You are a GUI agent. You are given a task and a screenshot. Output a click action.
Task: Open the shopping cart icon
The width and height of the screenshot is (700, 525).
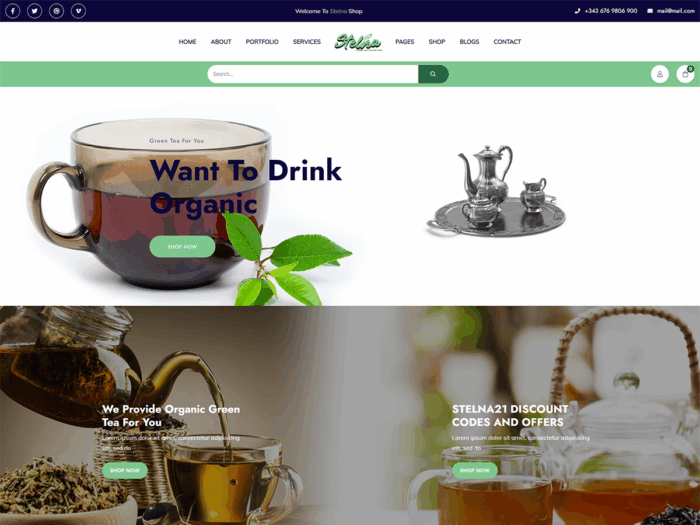click(685, 74)
